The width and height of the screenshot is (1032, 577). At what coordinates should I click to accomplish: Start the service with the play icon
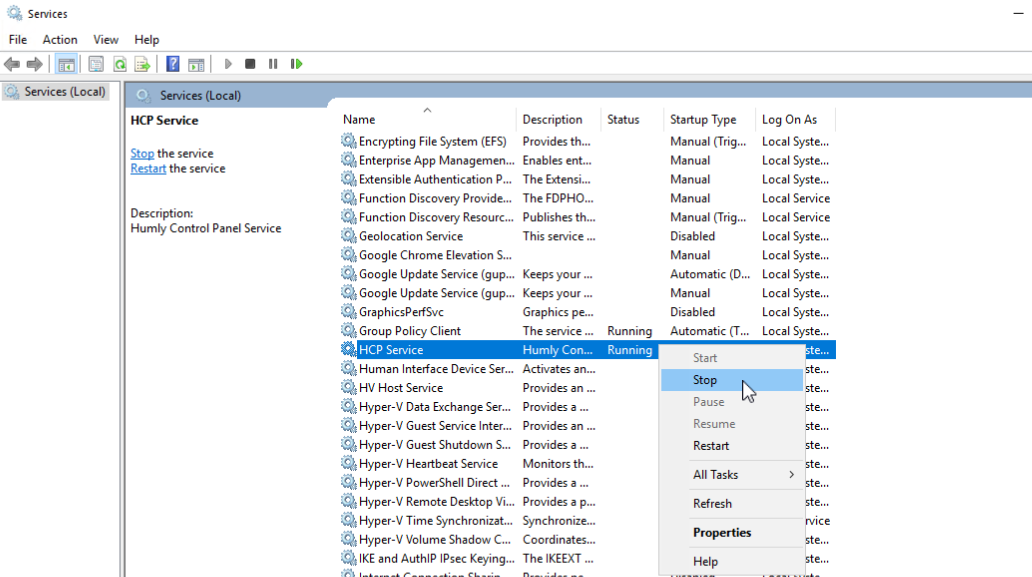click(227, 63)
